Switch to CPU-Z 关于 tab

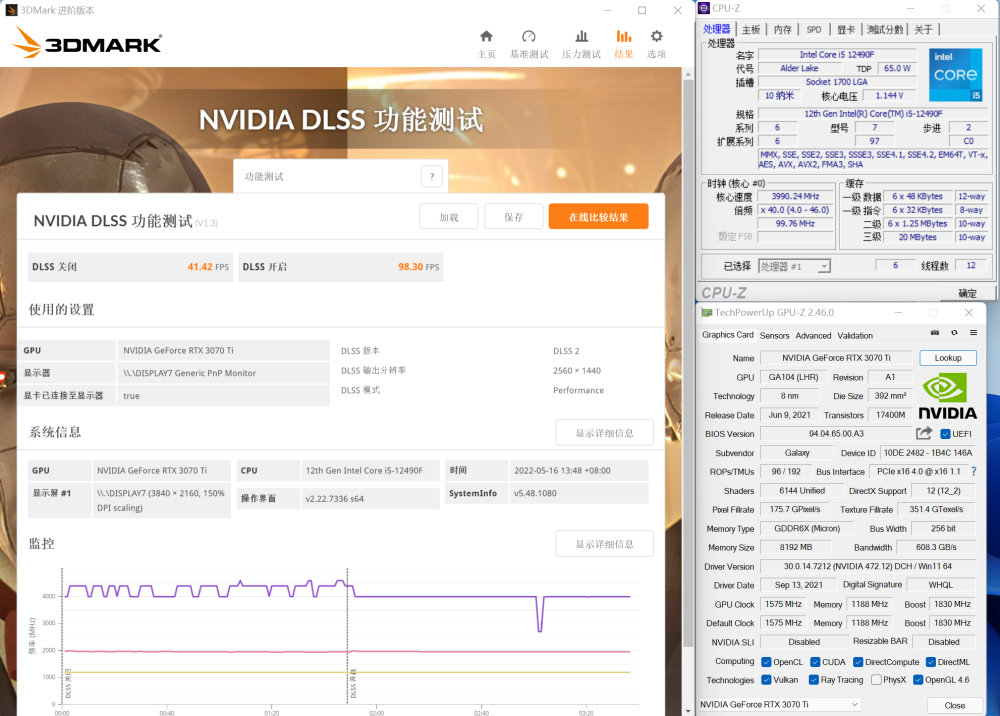pos(923,29)
